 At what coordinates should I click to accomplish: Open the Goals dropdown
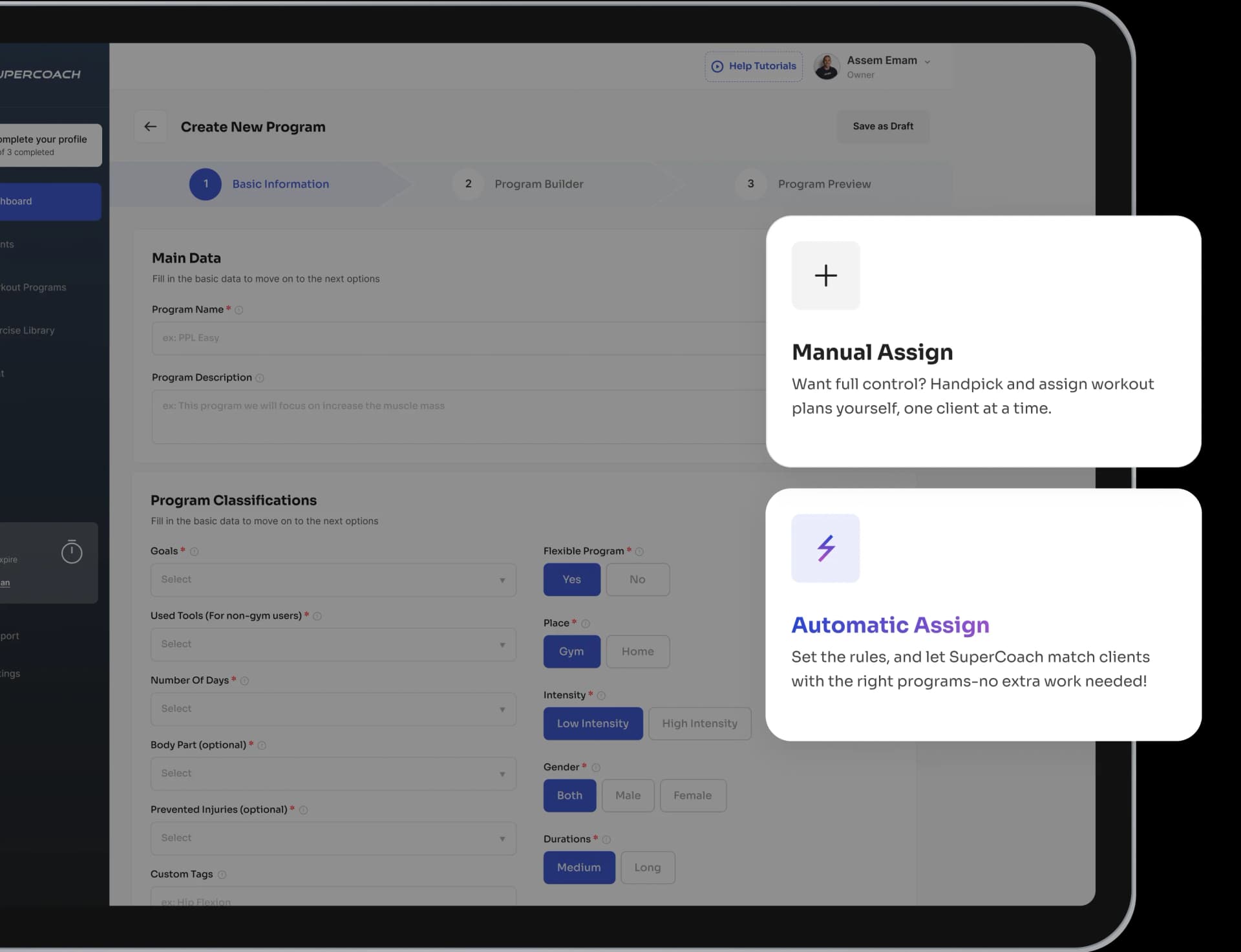click(334, 580)
